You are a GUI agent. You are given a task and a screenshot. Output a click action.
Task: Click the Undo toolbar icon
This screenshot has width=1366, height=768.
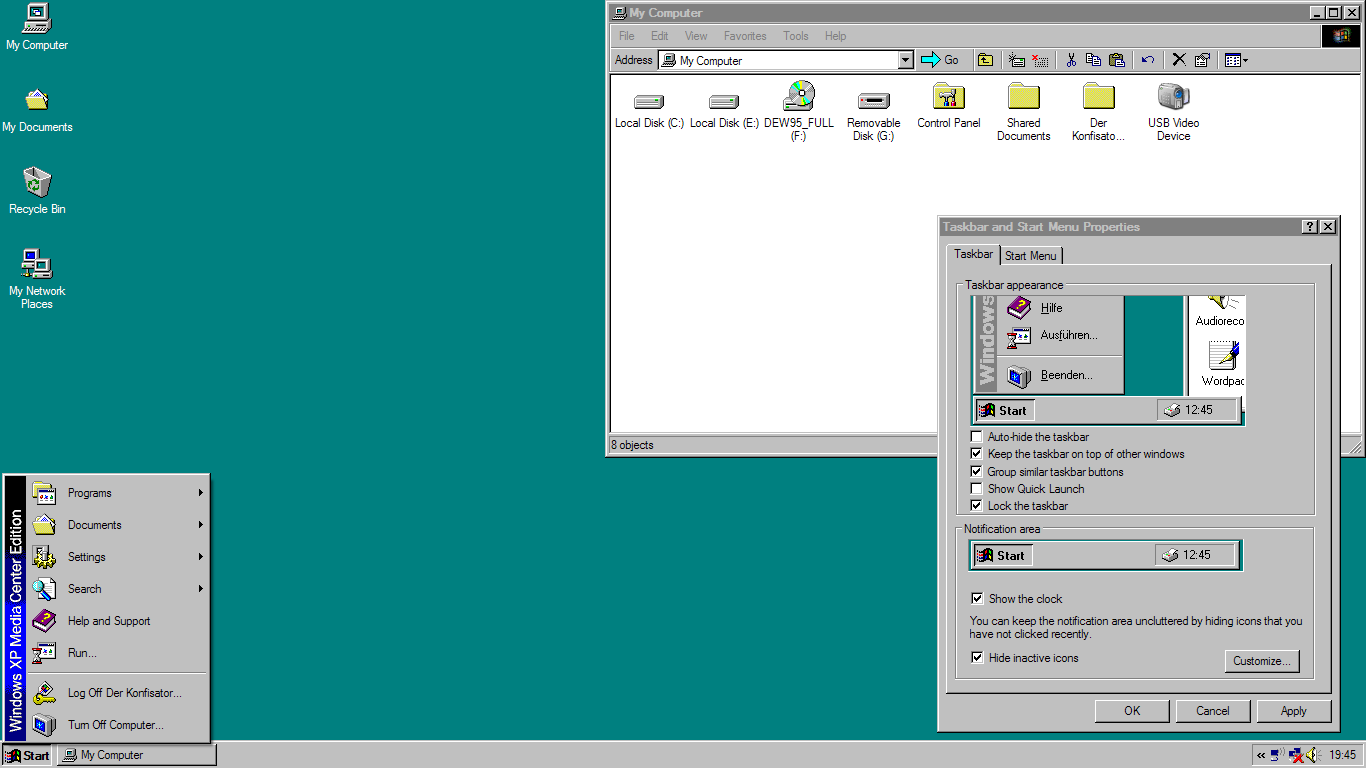[1148, 60]
